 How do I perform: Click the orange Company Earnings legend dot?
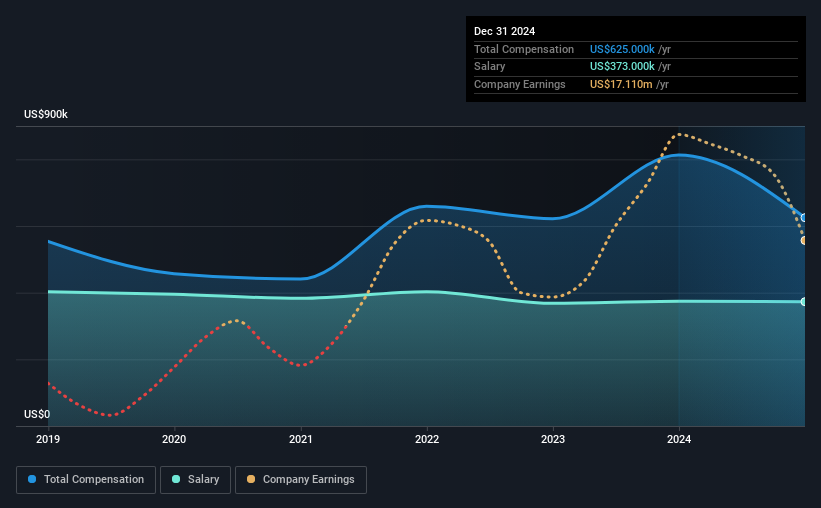pos(251,479)
